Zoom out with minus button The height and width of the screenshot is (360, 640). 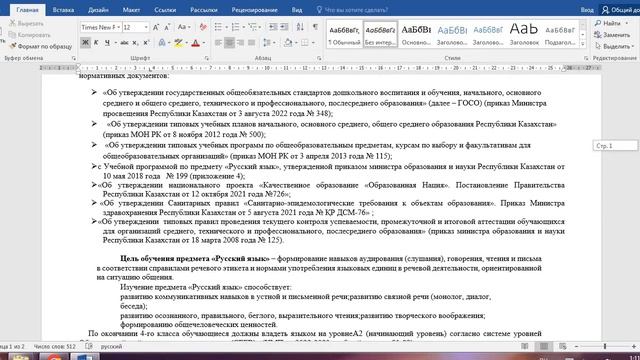coord(576,346)
